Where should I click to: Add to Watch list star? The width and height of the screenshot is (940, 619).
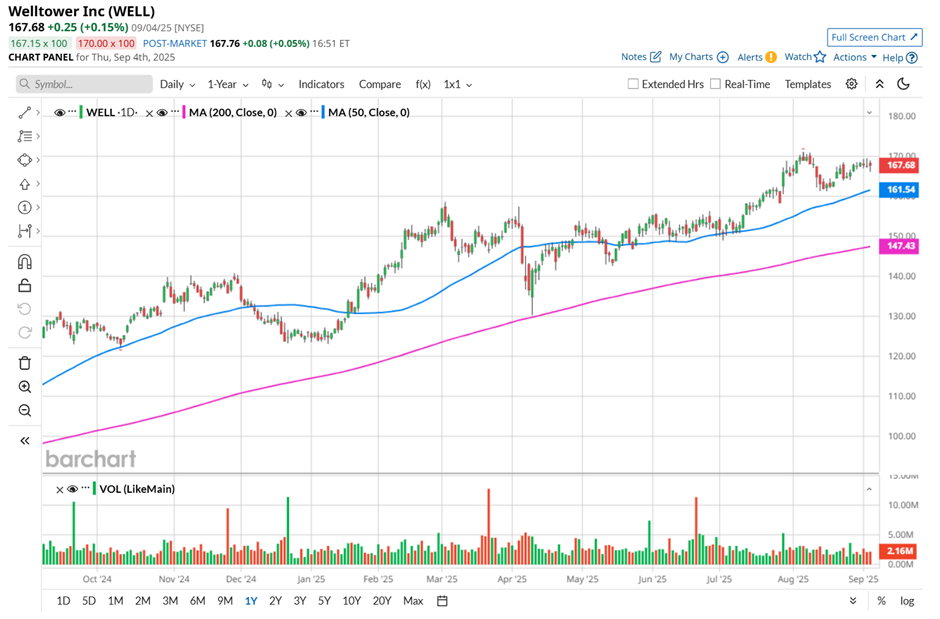coord(820,57)
